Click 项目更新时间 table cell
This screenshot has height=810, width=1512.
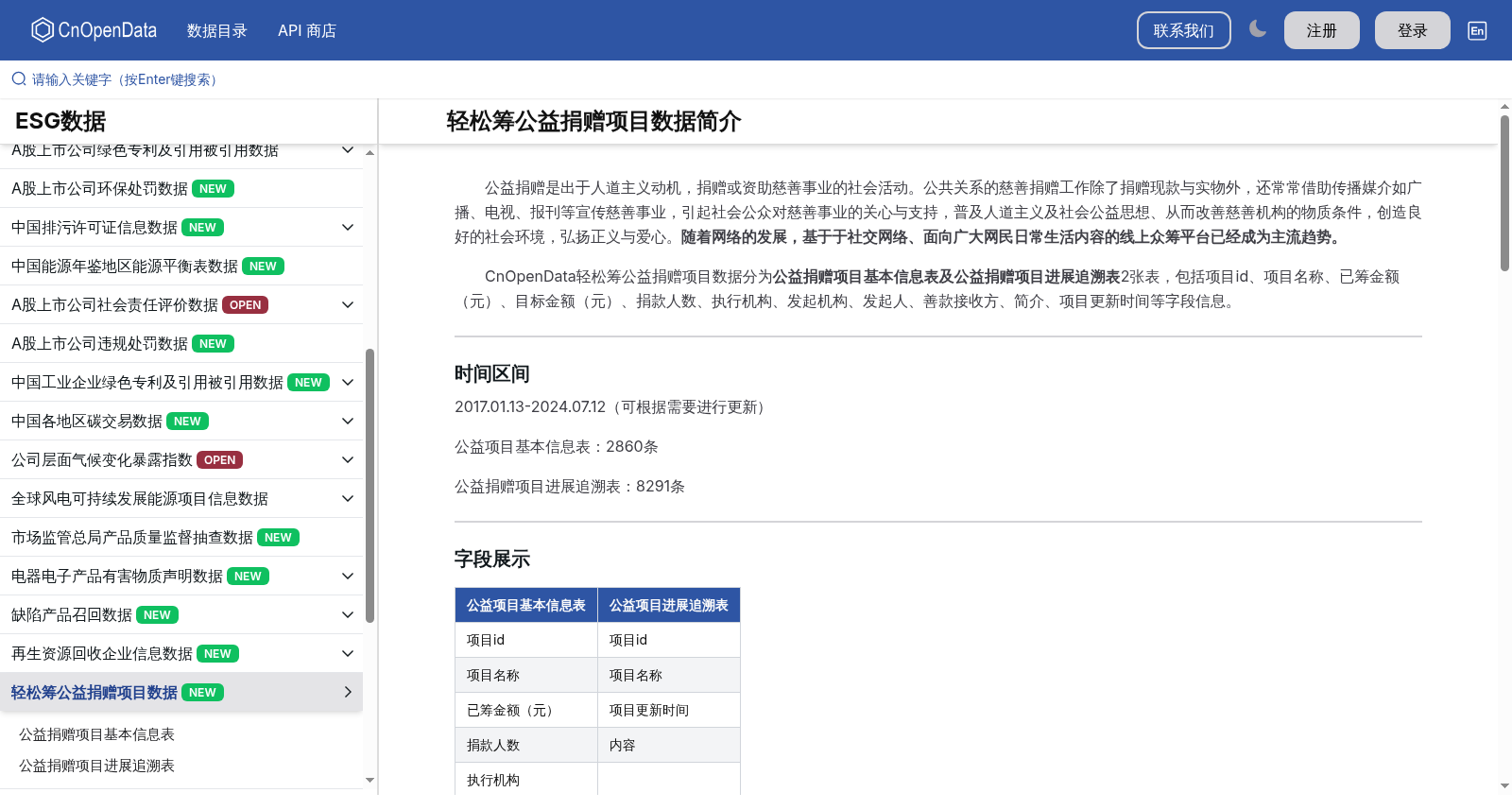pos(669,710)
